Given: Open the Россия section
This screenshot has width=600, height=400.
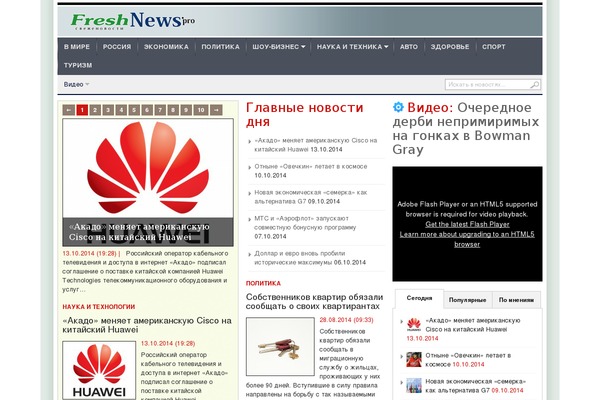Looking at the screenshot, I should [117, 47].
